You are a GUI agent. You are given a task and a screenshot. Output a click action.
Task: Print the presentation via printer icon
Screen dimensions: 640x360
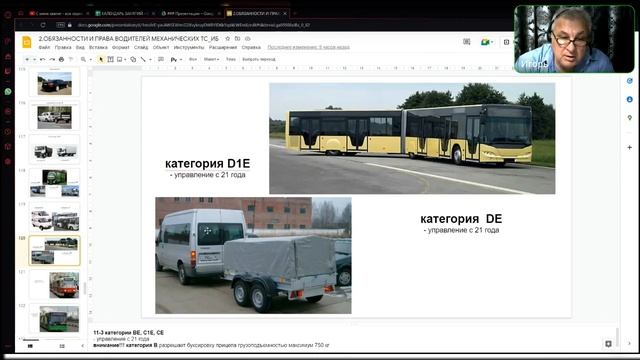point(61,60)
